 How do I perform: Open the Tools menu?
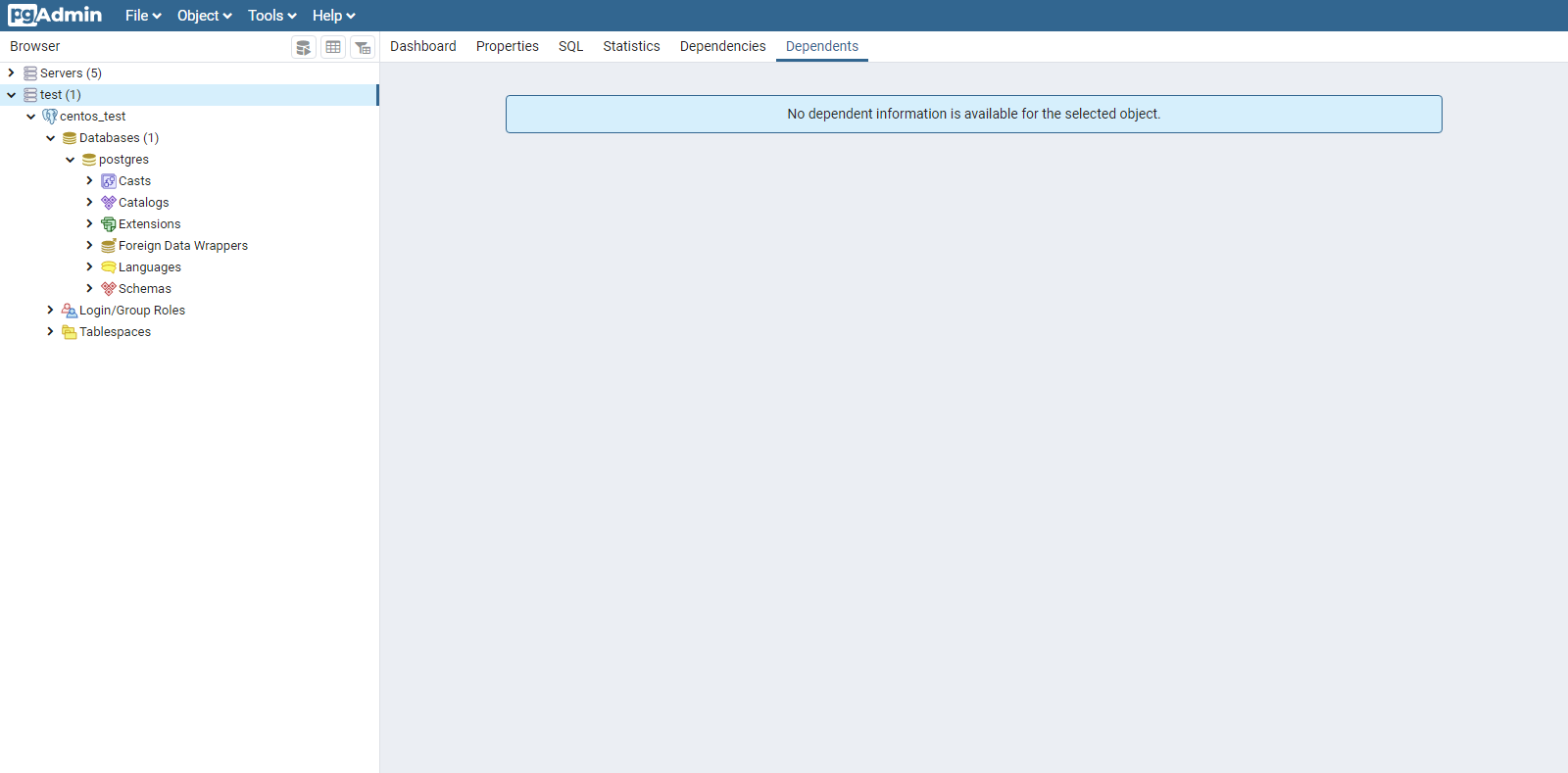[271, 16]
